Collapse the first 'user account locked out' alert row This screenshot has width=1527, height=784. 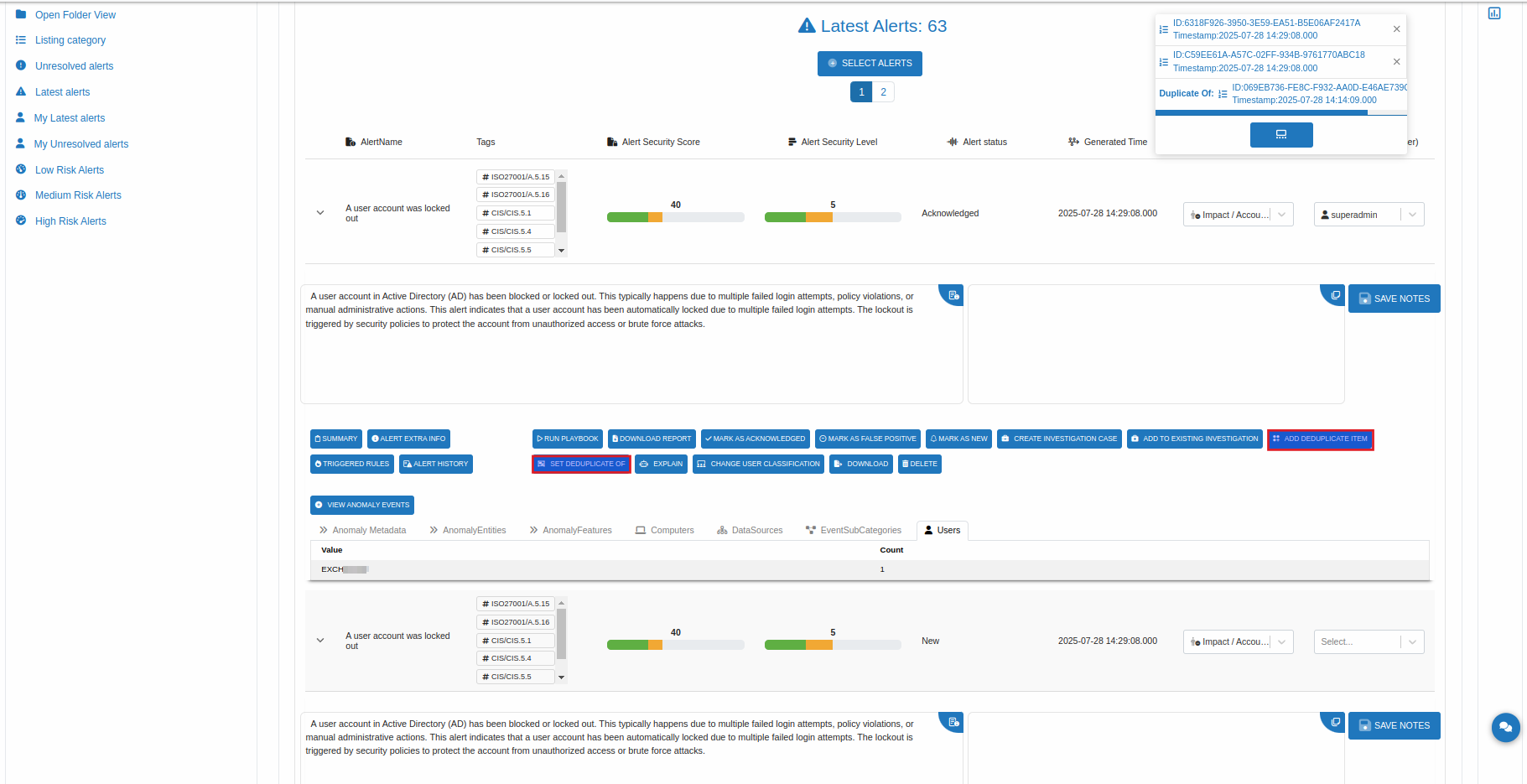320,213
